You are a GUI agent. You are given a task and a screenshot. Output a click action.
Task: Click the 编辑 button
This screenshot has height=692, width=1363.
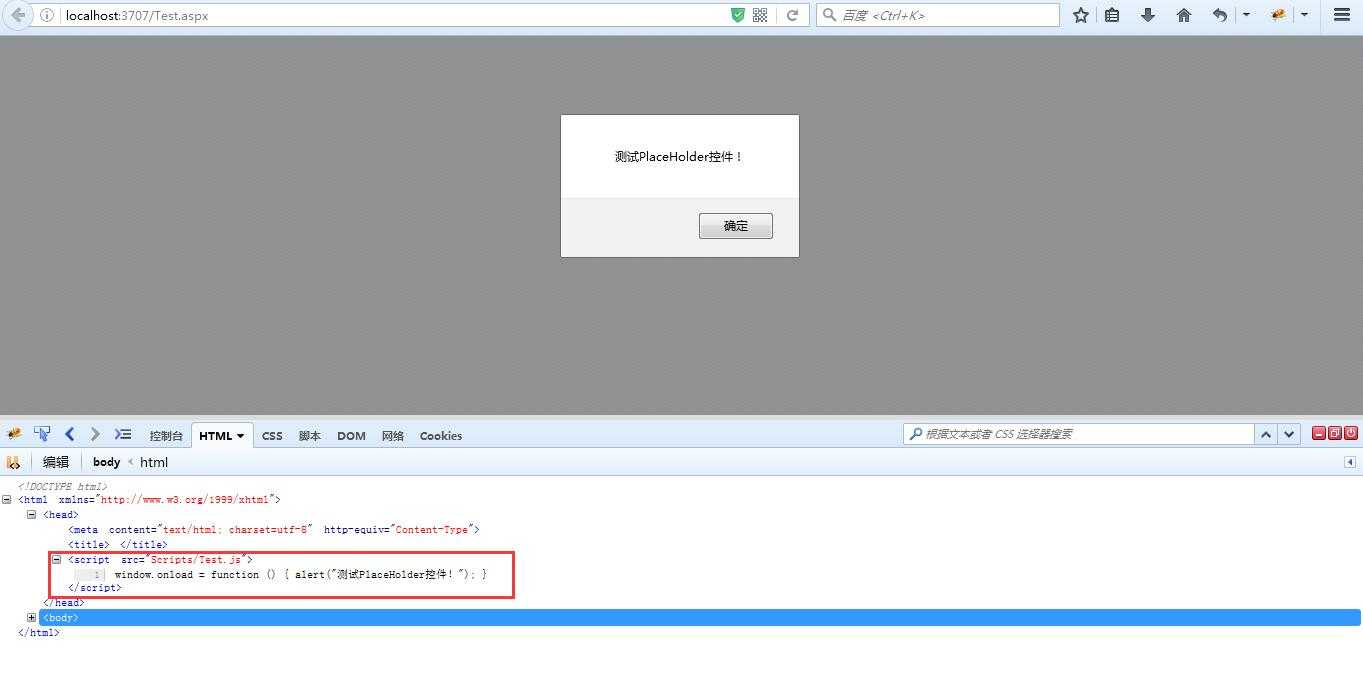[x=56, y=462]
